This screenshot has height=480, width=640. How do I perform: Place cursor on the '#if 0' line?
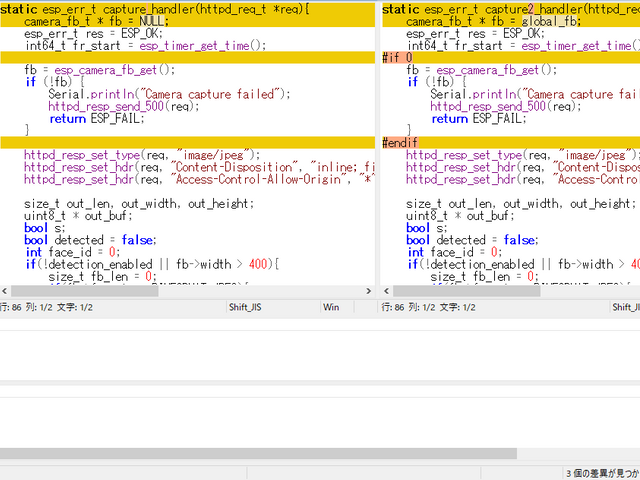397,58
